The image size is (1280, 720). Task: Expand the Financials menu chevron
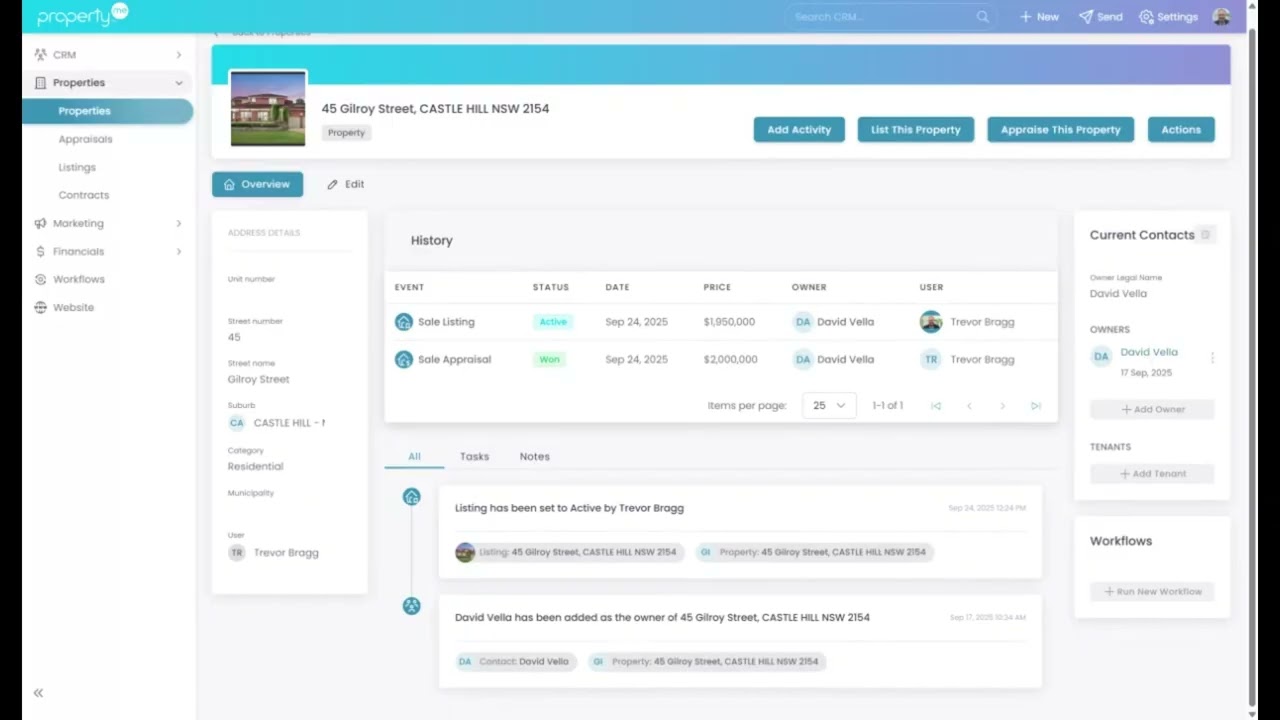coord(179,251)
